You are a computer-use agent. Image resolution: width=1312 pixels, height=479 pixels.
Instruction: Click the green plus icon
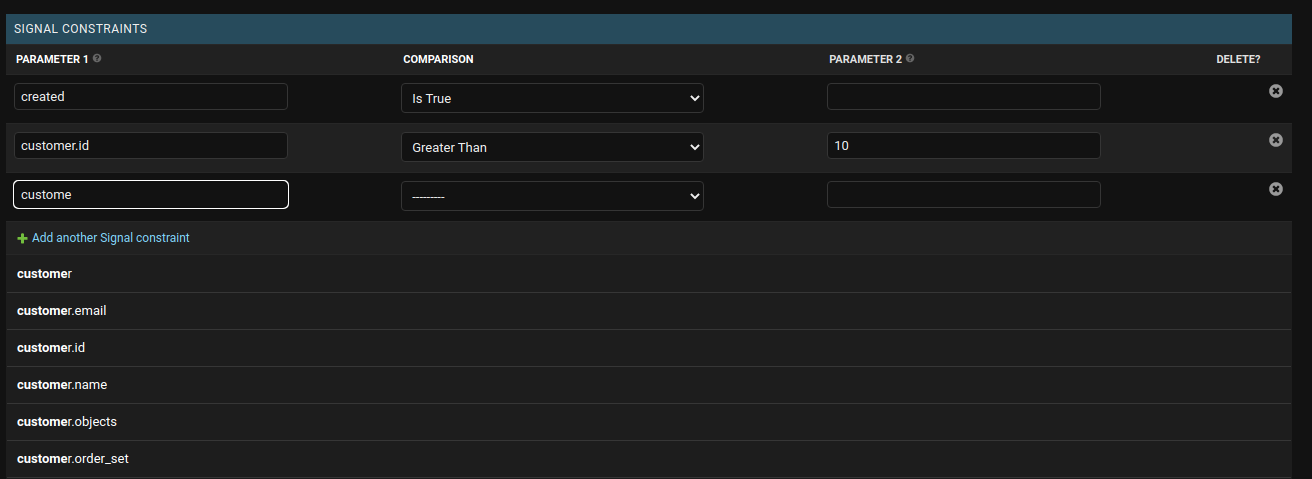22,238
